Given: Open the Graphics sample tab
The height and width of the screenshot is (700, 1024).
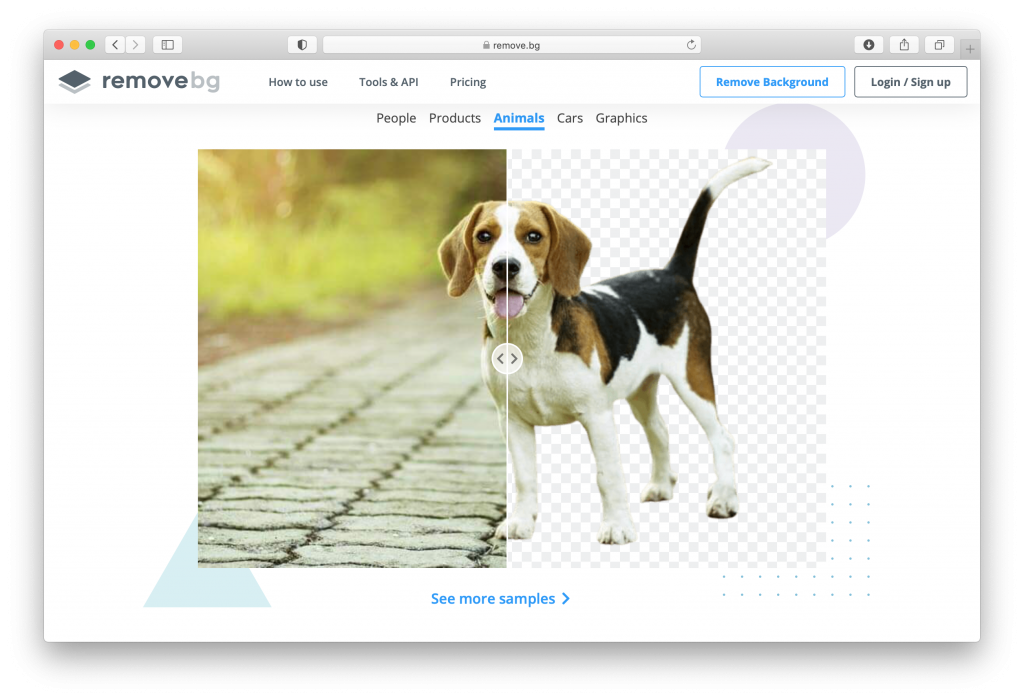Looking at the screenshot, I should point(621,118).
